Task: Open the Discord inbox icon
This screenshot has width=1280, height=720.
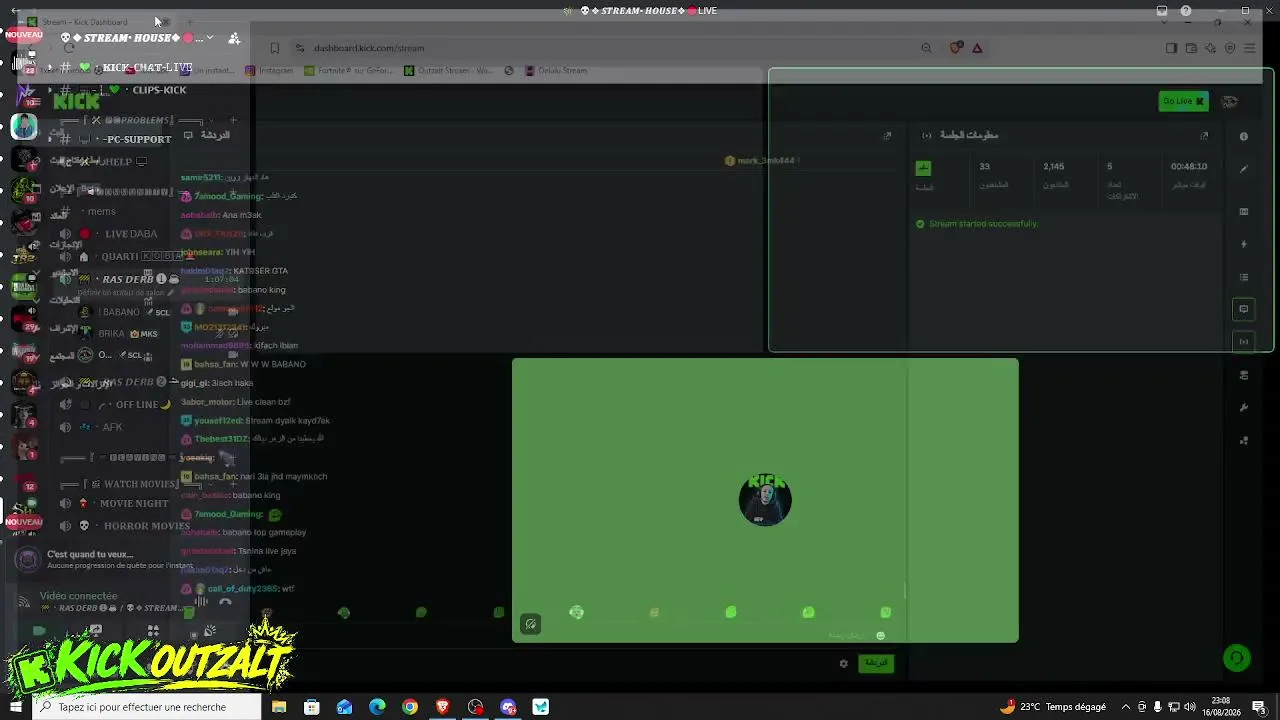Action: coord(1161,11)
